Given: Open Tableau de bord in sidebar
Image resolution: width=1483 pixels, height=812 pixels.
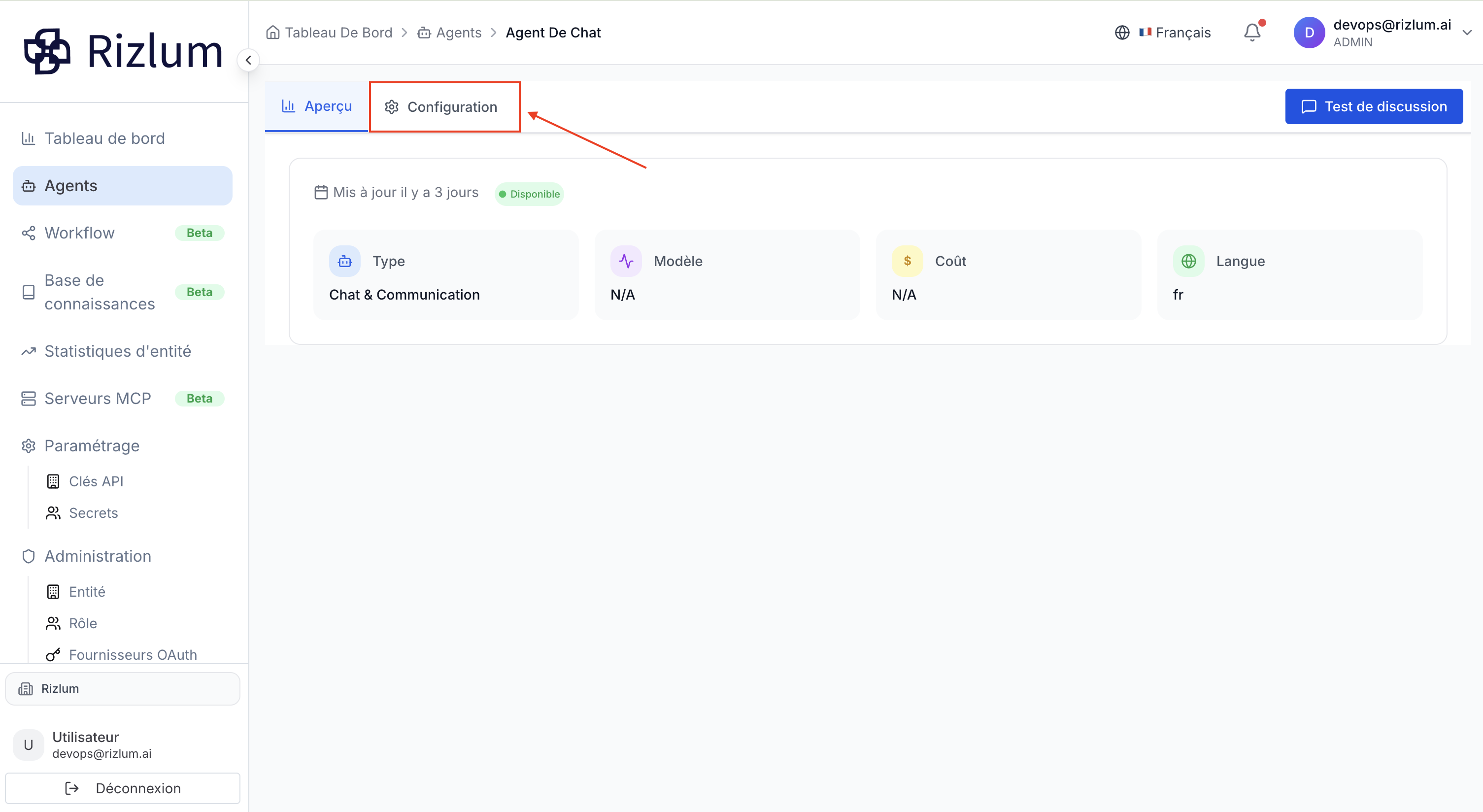Looking at the screenshot, I should (123, 138).
